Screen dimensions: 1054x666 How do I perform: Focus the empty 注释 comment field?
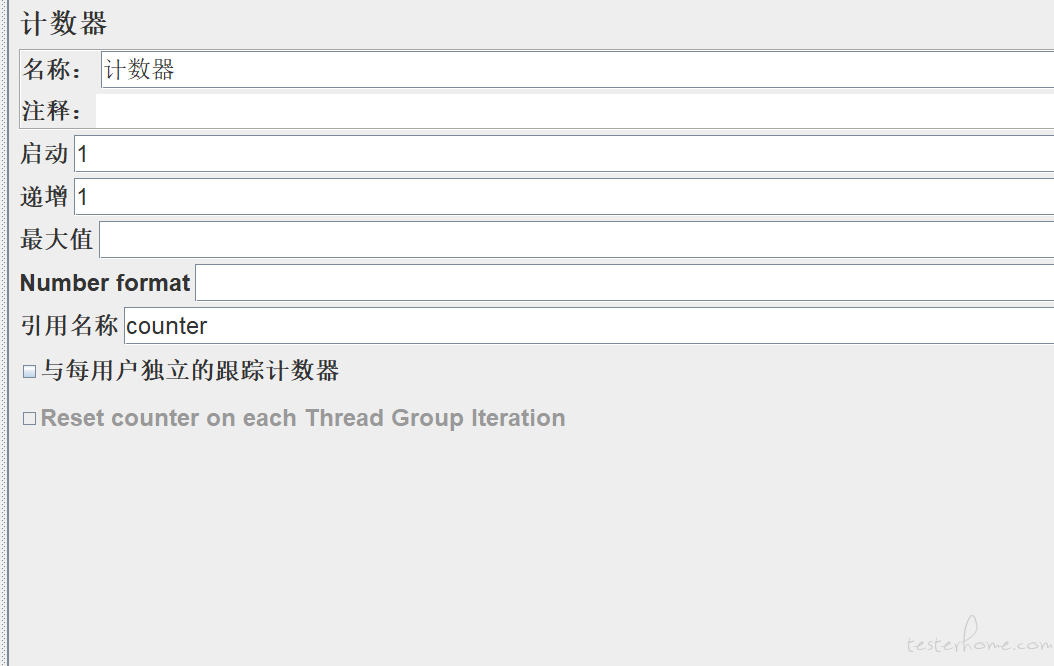click(x=575, y=111)
